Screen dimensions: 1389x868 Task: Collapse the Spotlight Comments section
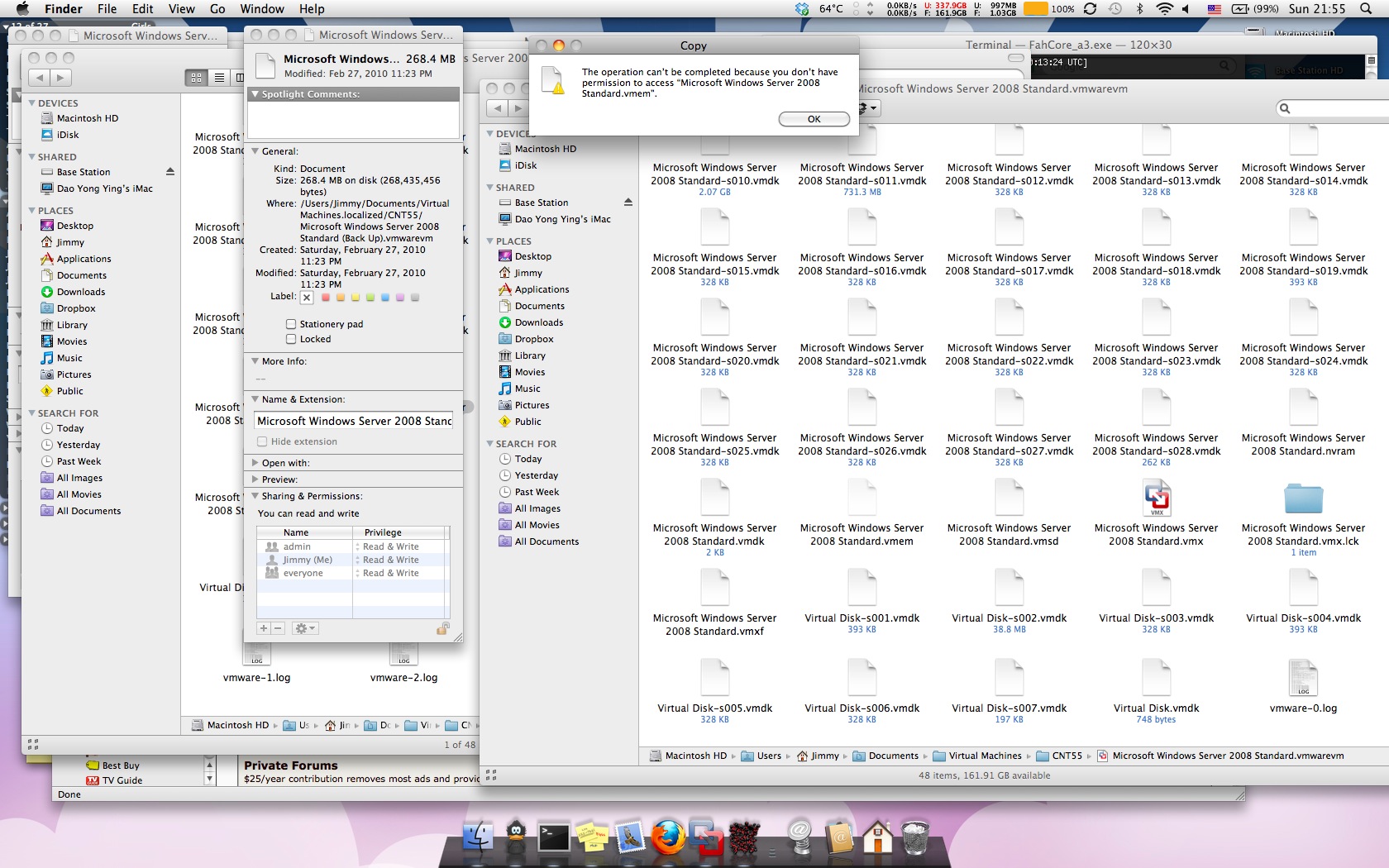point(255,94)
